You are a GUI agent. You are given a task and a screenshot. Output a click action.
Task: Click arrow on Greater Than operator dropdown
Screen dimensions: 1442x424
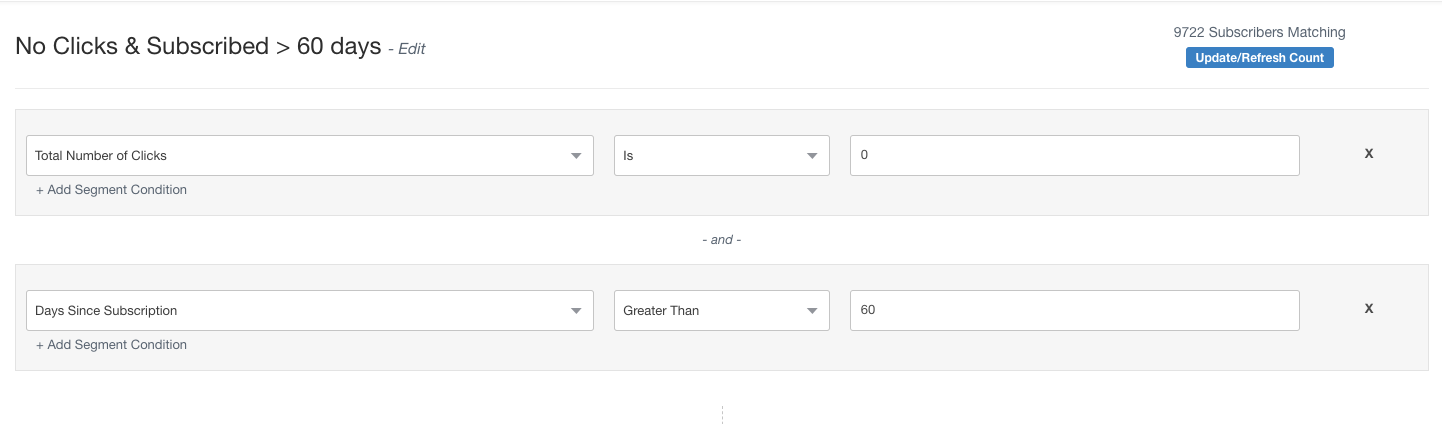click(x=812, y=311)
